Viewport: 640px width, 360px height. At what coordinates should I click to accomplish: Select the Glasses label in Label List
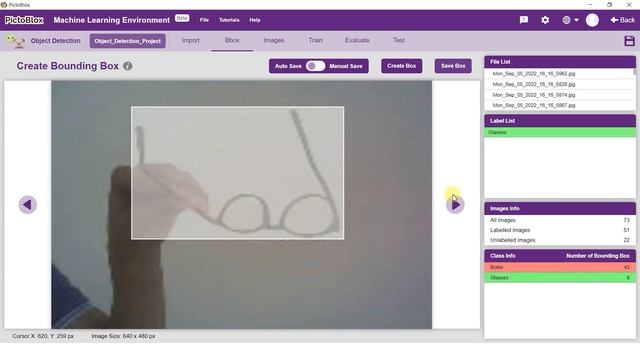click(x=560, y=133)
